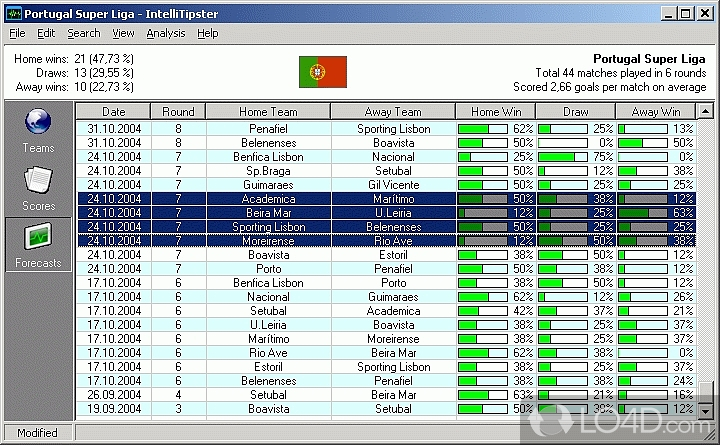Click the Away wins: 10 statistic text
This screenshot has width=720, height=445.
click(74, 87)
